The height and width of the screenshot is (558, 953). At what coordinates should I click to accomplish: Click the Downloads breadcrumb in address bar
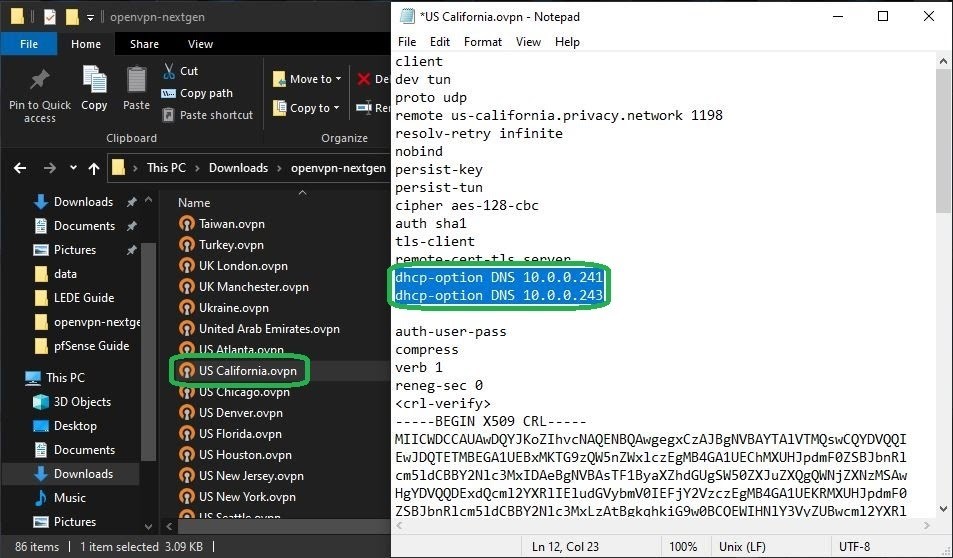(x=238, y=168)
